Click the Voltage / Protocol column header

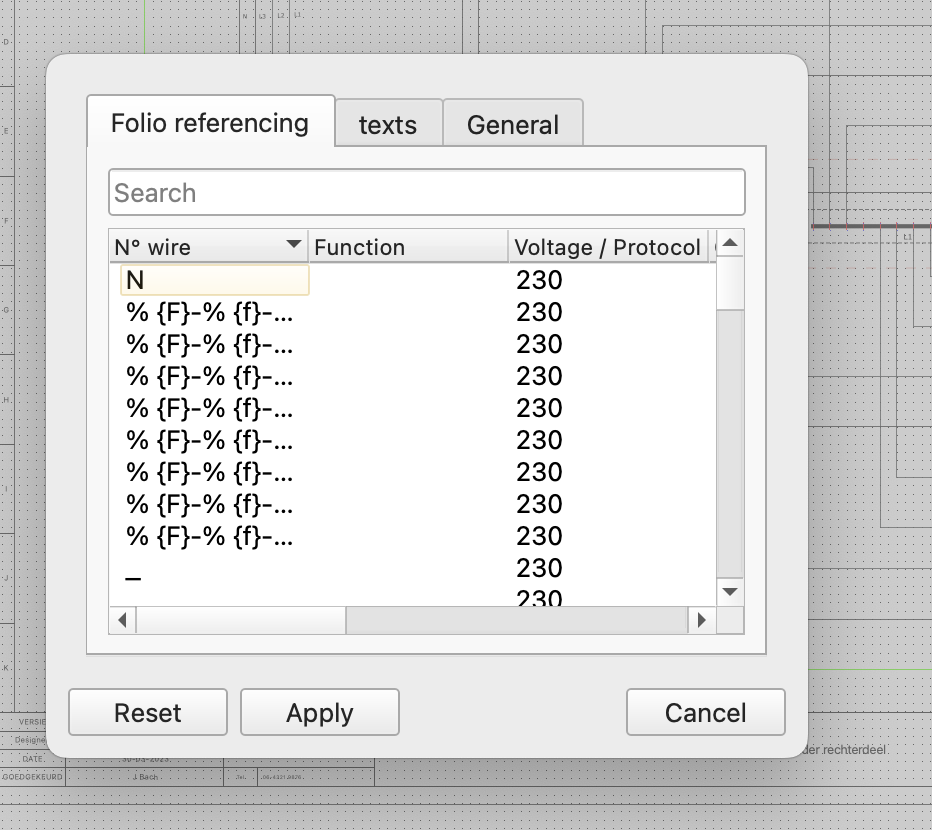pyautogui.click(x=607, y=247)
